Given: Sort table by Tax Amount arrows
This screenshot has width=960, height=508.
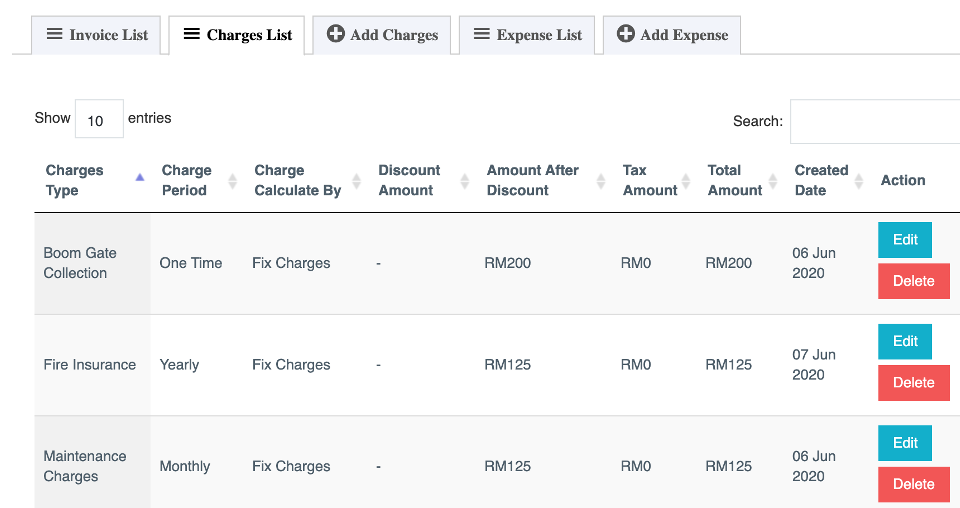Looking at the screenshot, I should coord(686,181).
